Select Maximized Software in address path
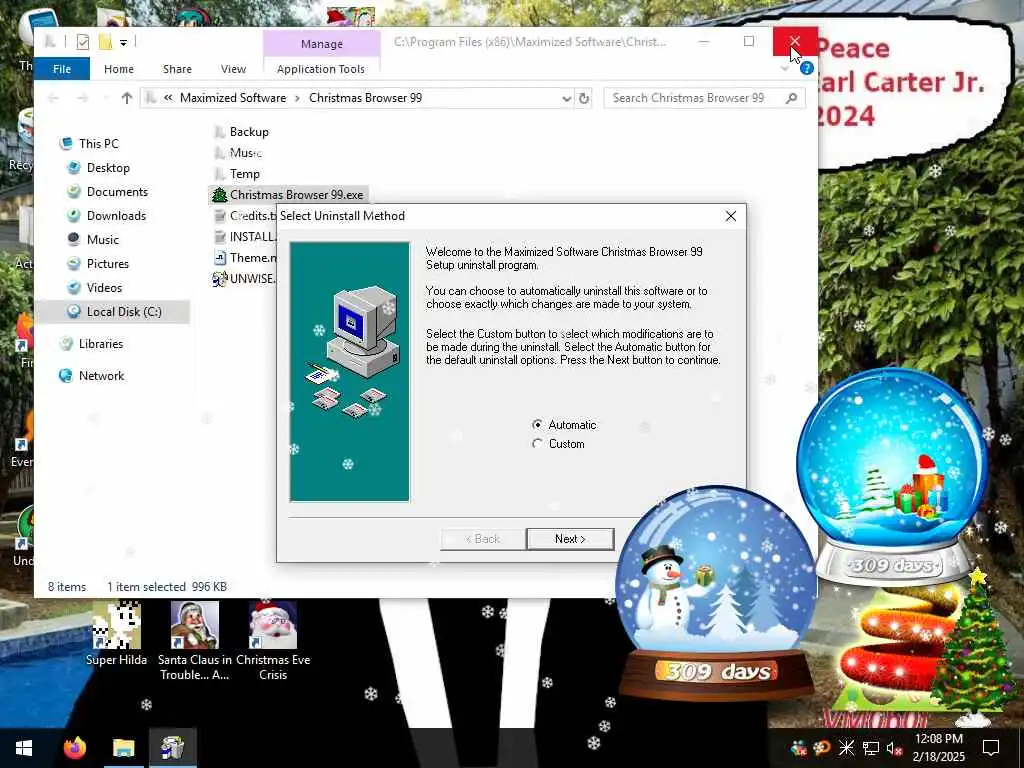Image resolution: width=1024 pixels, height=768 pixels. pos(232,98)
